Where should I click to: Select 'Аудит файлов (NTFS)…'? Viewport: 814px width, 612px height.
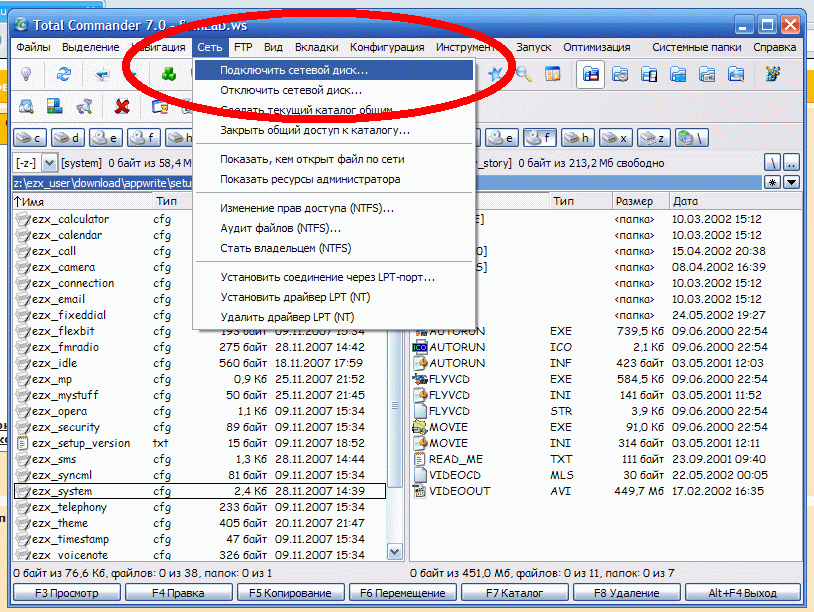coord(334,228)
